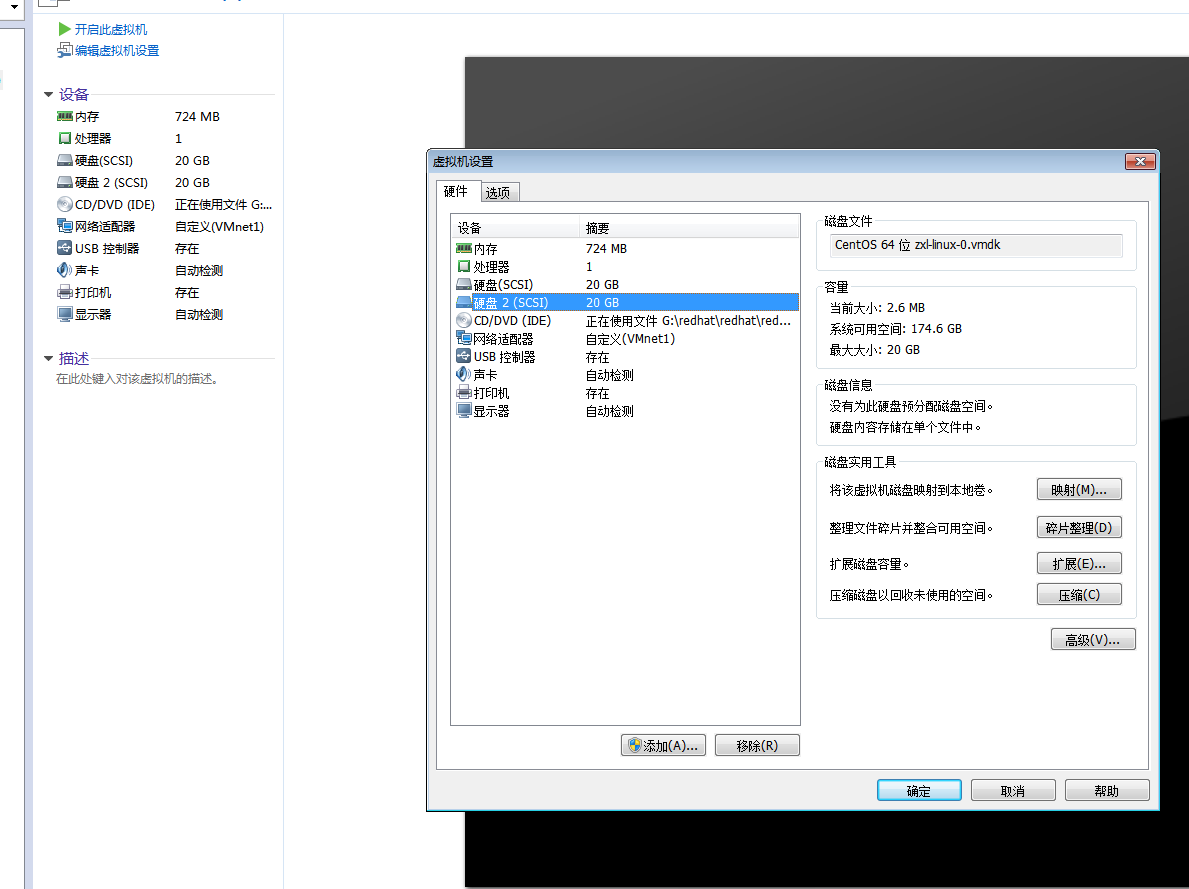Cancel dialog with 取消 button
This screenshot has height=889, width=1189.
tap(1013, 790)
